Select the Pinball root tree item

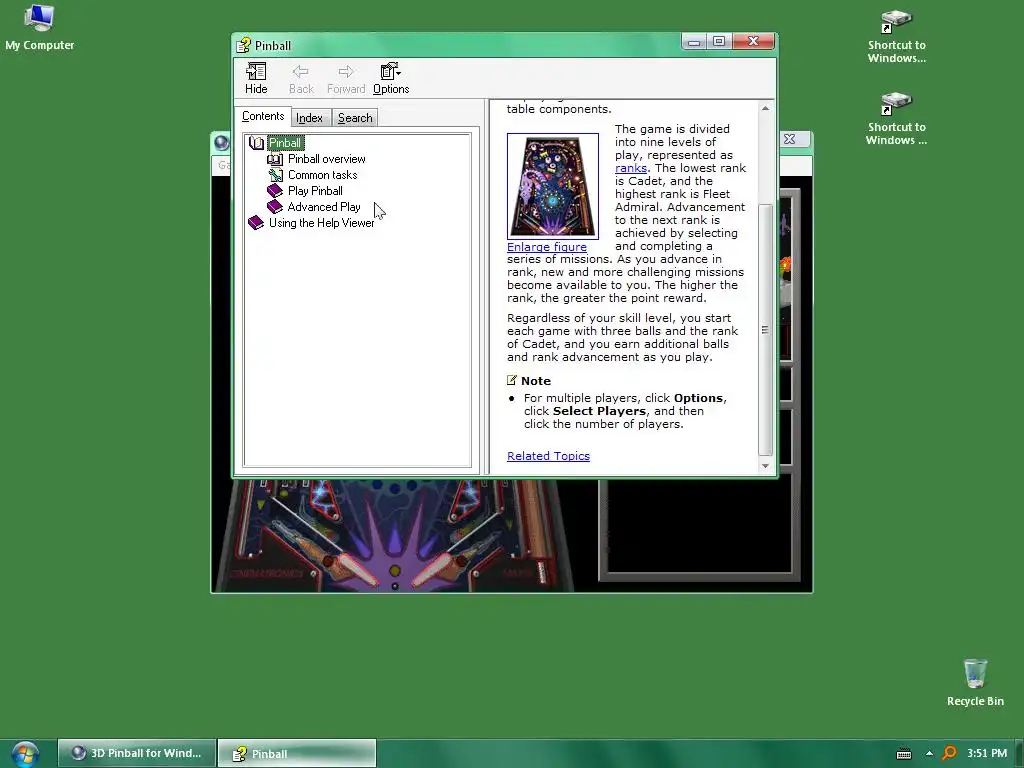[285, 143]
